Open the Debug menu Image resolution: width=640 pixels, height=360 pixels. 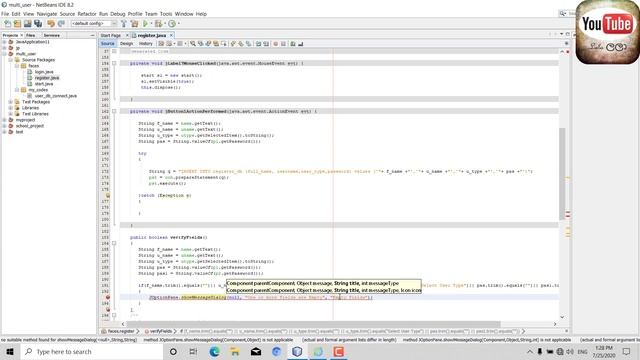118,14
